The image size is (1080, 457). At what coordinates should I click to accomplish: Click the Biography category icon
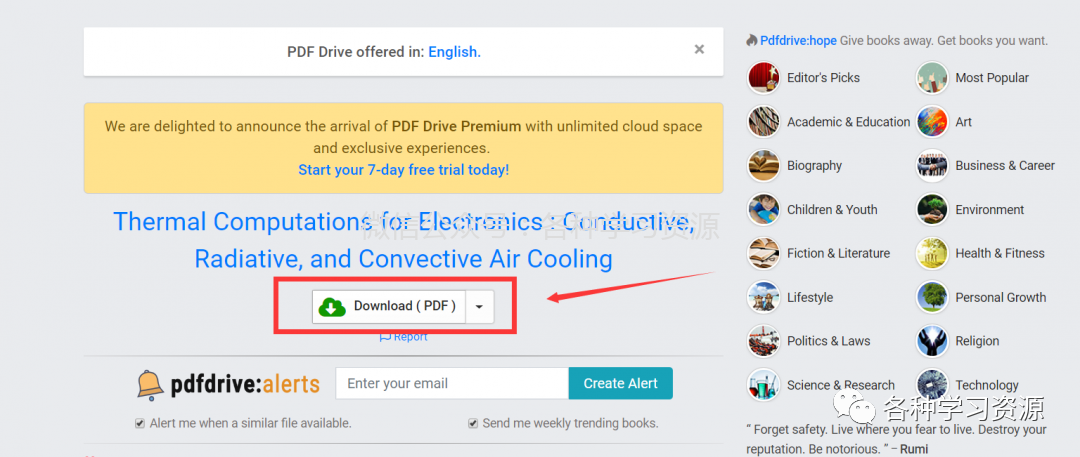[764, 166]
